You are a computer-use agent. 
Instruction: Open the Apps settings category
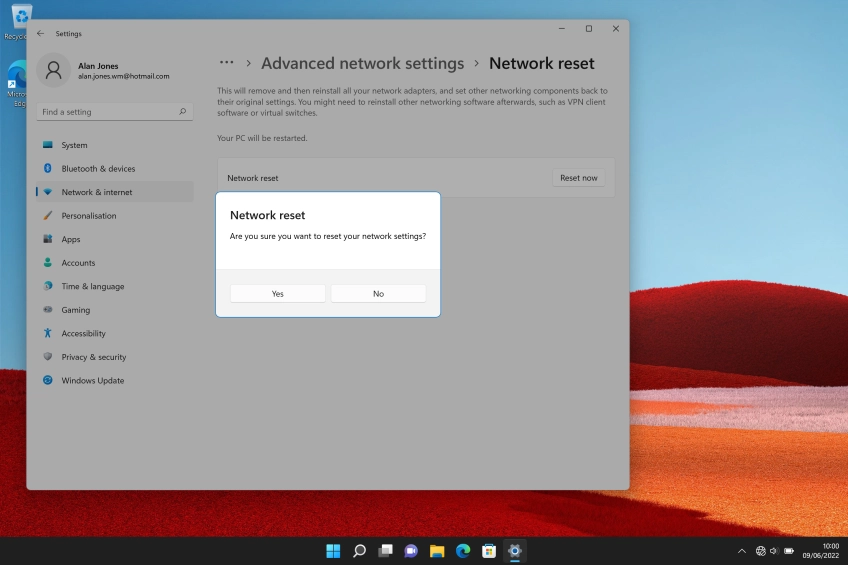(x=115, y=239)
